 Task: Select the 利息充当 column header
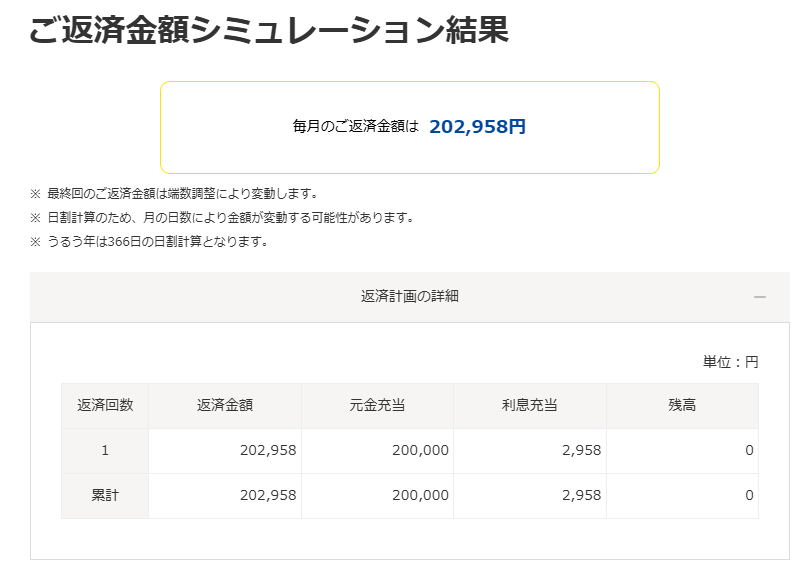point(530,405)
